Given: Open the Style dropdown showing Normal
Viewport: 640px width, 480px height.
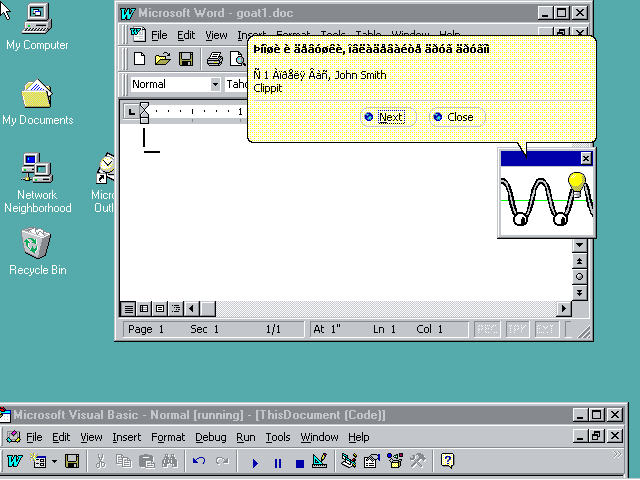Looking at the screenshot, I should coord(215,84).
